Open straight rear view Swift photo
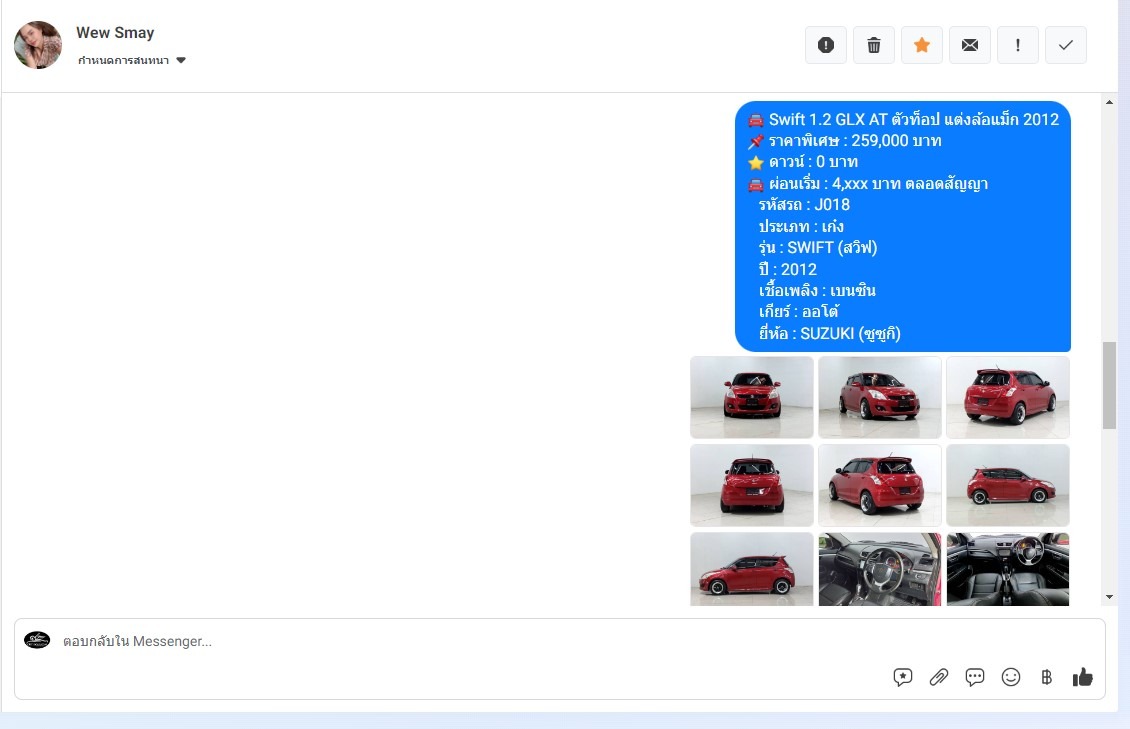1130x729 pixels. pos(752,485)
